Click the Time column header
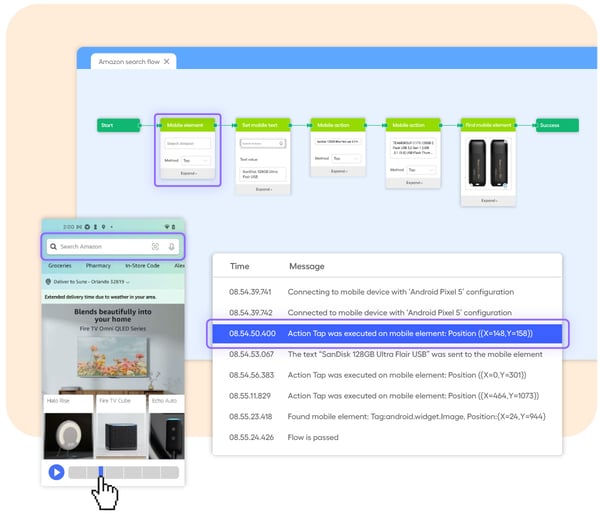The image size is (600, 515). click(x=240, y=266)
